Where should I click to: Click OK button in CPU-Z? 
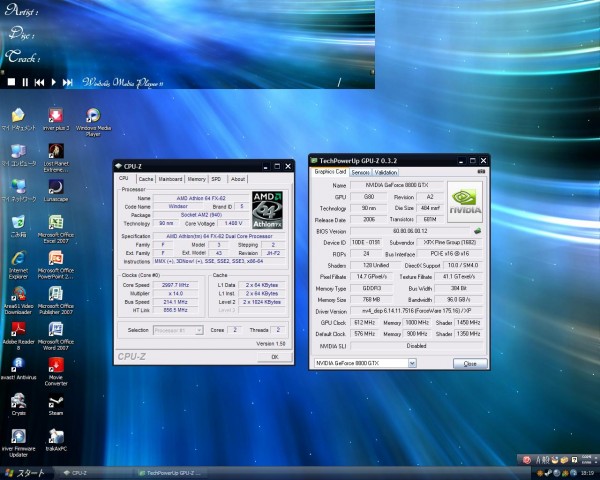(x=275, y=357)
